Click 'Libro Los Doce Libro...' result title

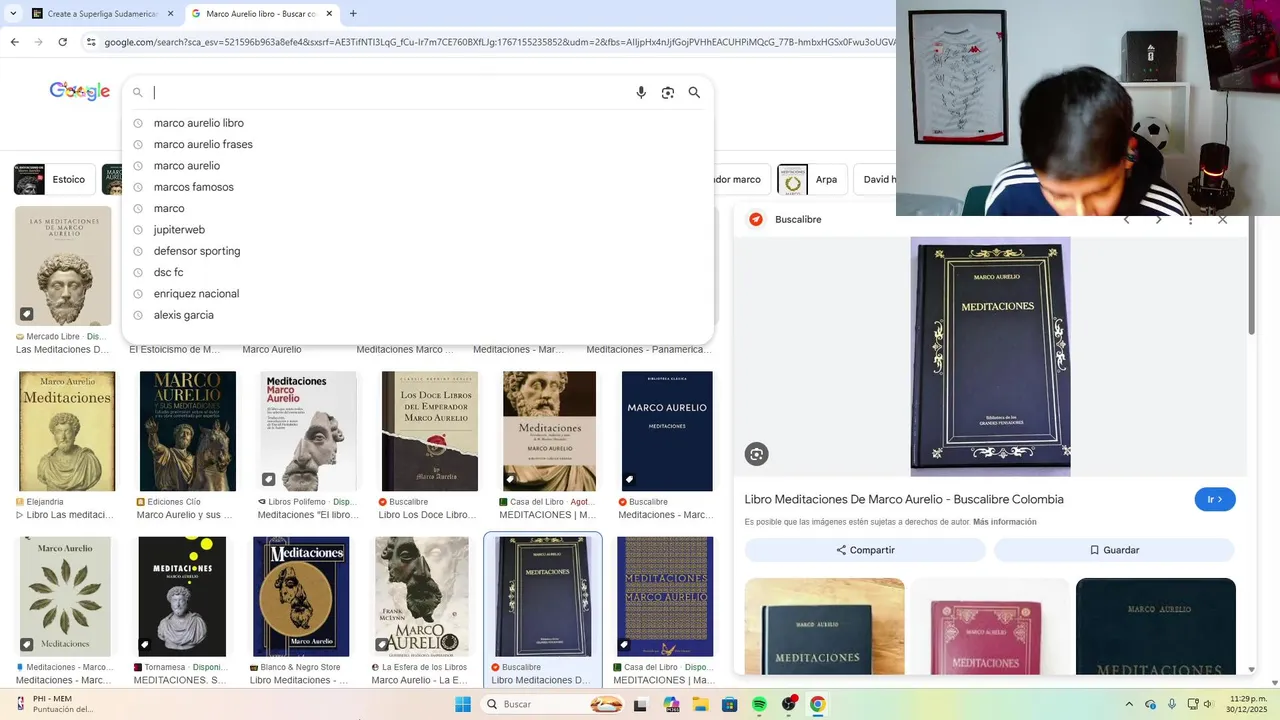coord(427,515)
